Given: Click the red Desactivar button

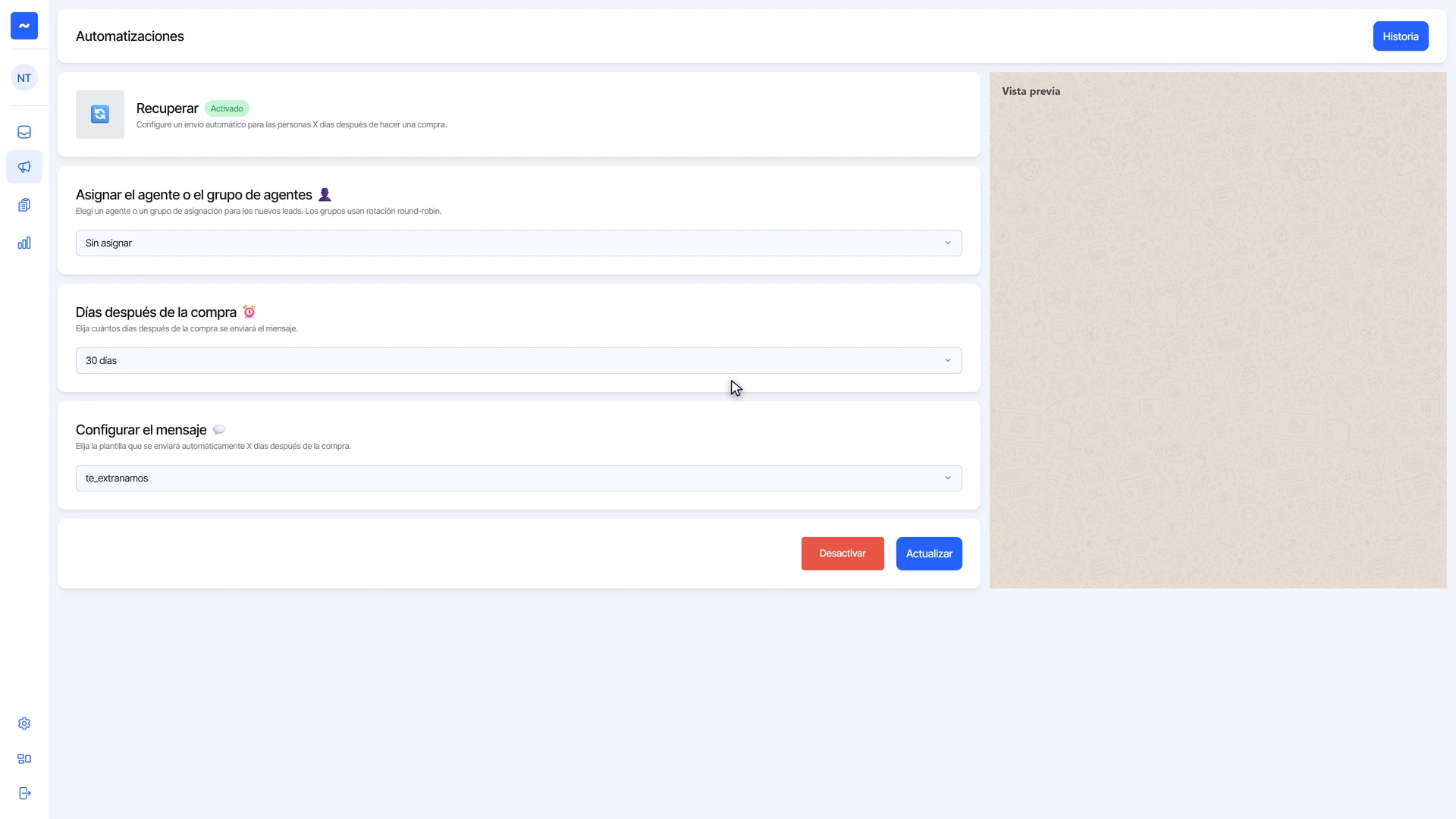Looking at the screenshot, I should [843, 554].
